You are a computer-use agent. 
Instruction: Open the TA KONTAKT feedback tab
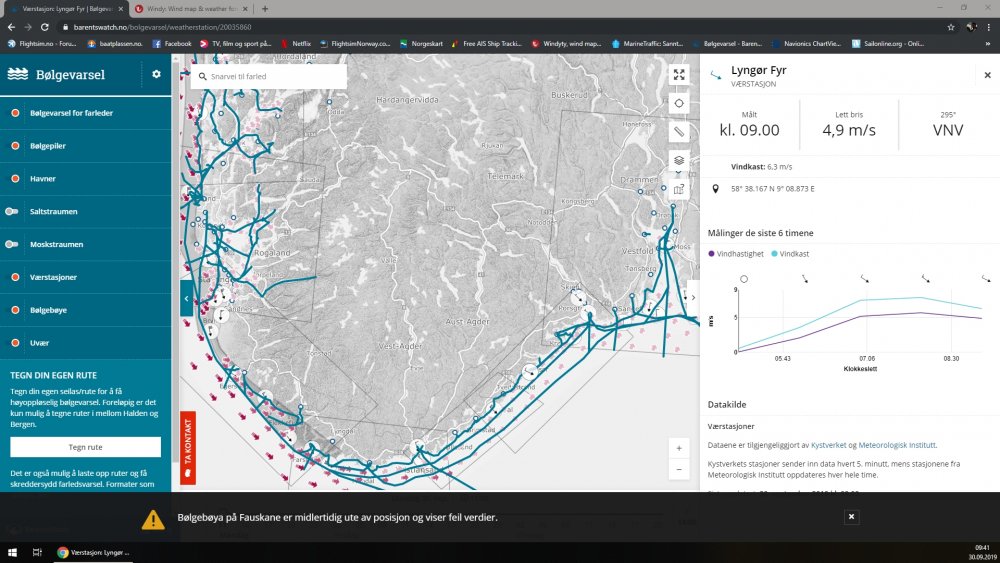pyautogui.click(x=188, y=448)
